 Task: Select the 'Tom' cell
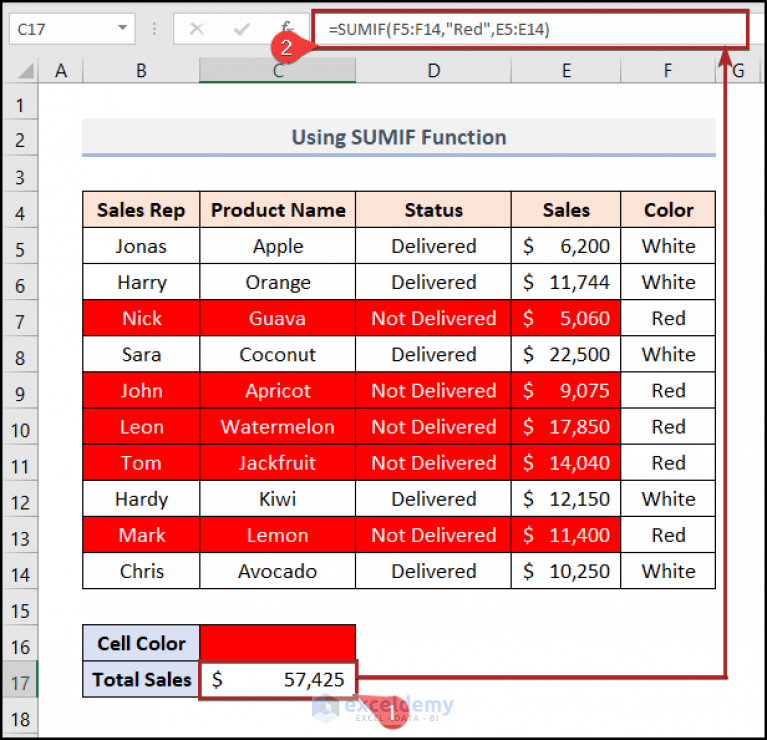pos(141,463)
